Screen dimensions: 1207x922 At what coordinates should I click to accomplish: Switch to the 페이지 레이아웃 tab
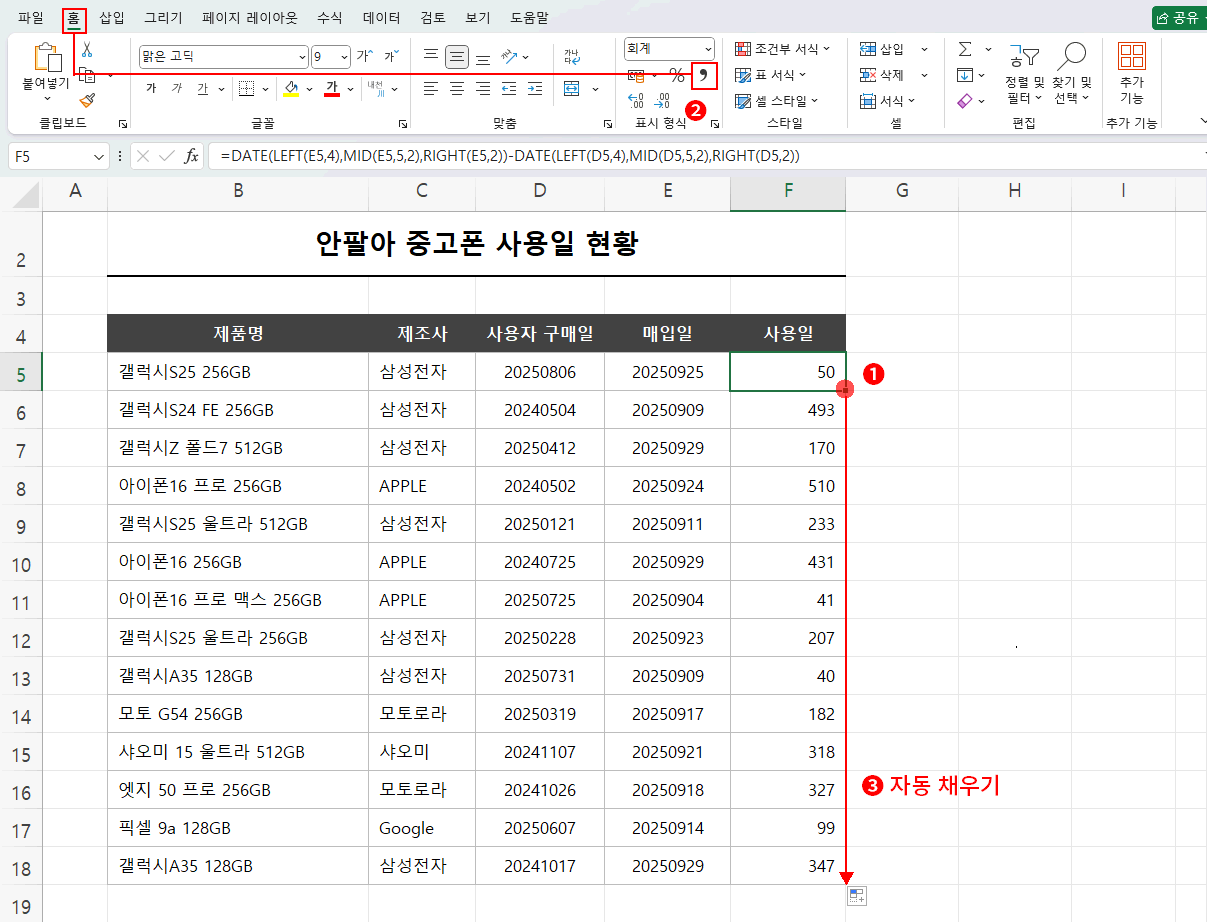pos(250,18)
